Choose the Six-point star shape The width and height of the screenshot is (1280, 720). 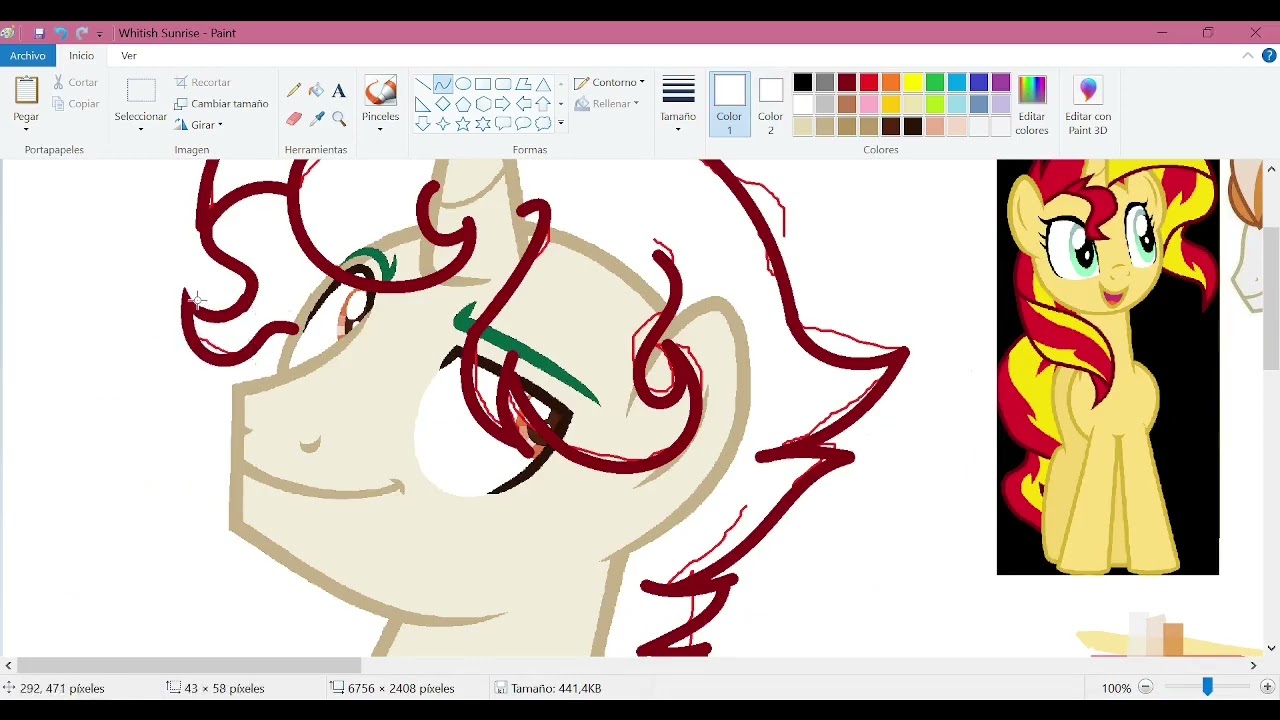point(483,124)
